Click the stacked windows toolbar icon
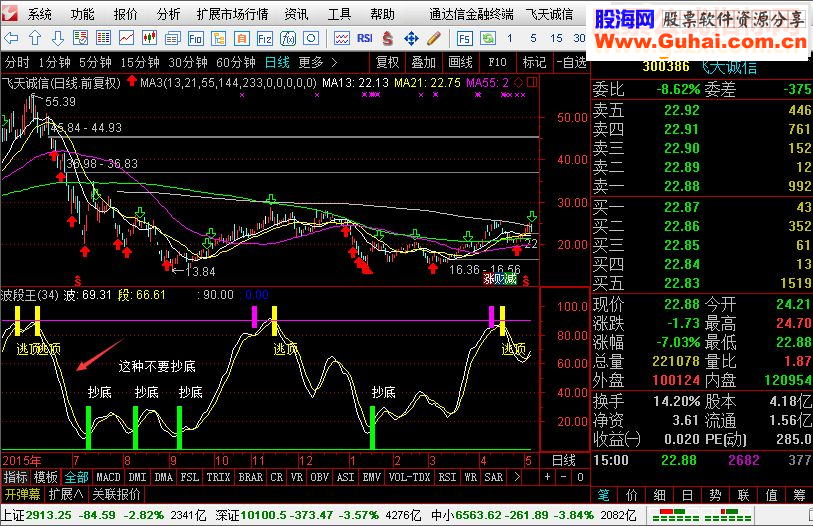This screenshot has width=813, height=526. (173, 38)
